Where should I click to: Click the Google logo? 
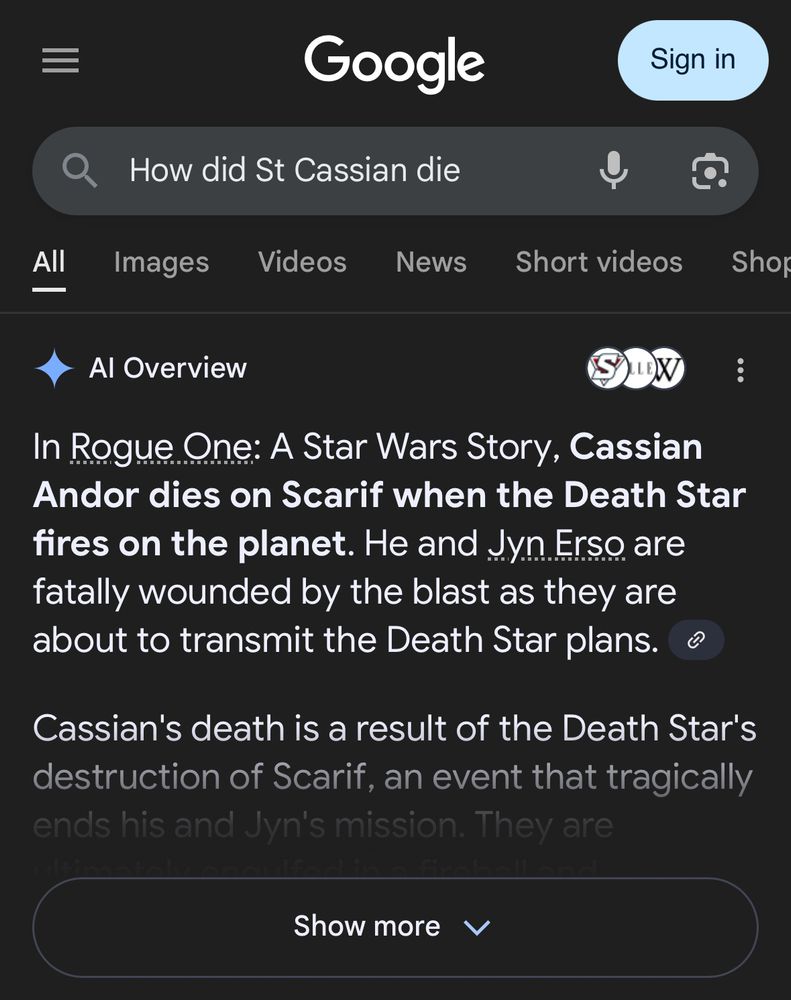point(394,61)
